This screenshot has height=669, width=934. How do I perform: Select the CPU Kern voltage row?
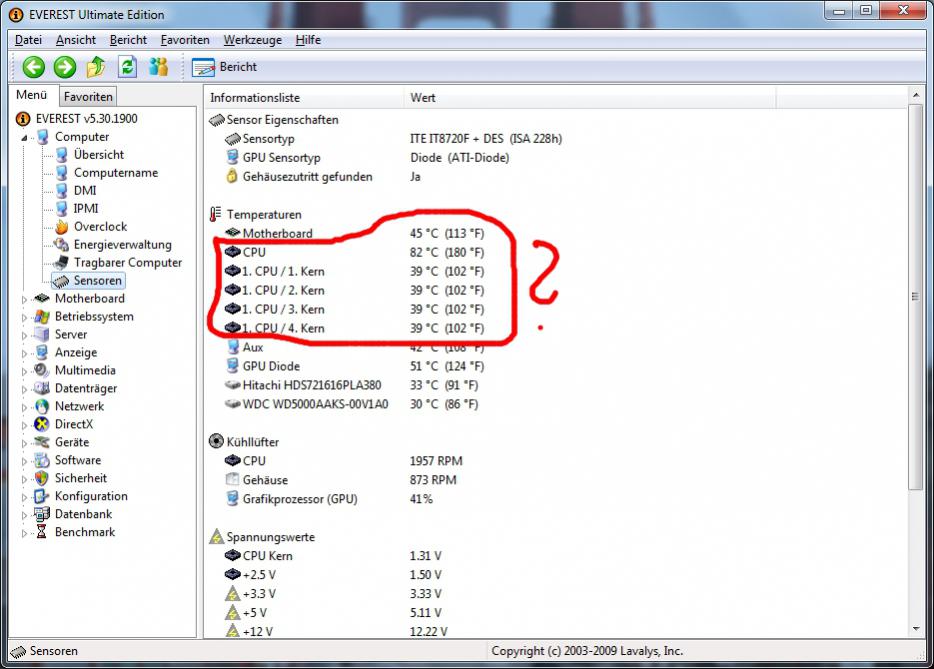[x=334, y=556]
